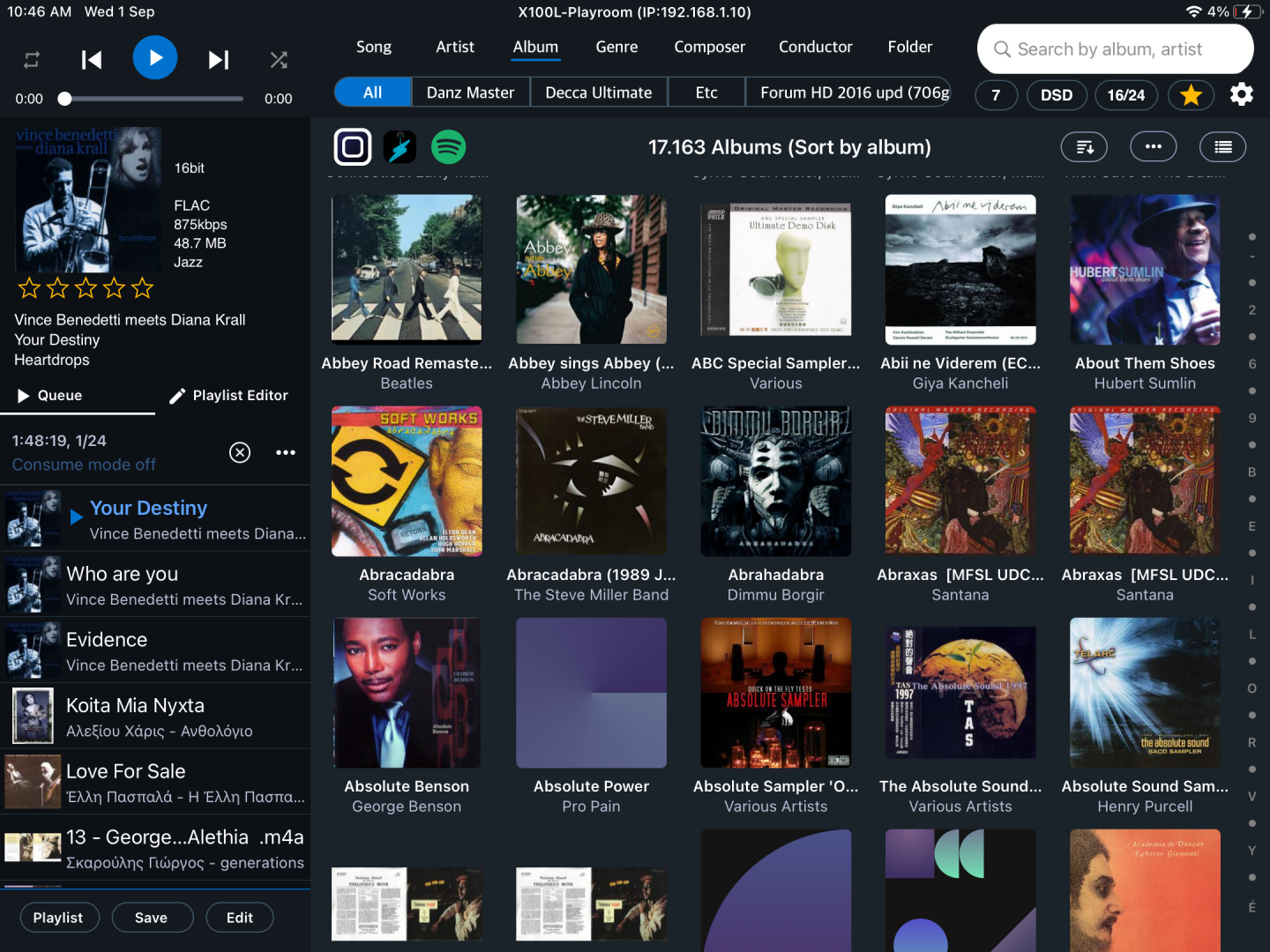This screenshot has width=1270, height=952.
Task: Skip to previous track
Action: 92,60
